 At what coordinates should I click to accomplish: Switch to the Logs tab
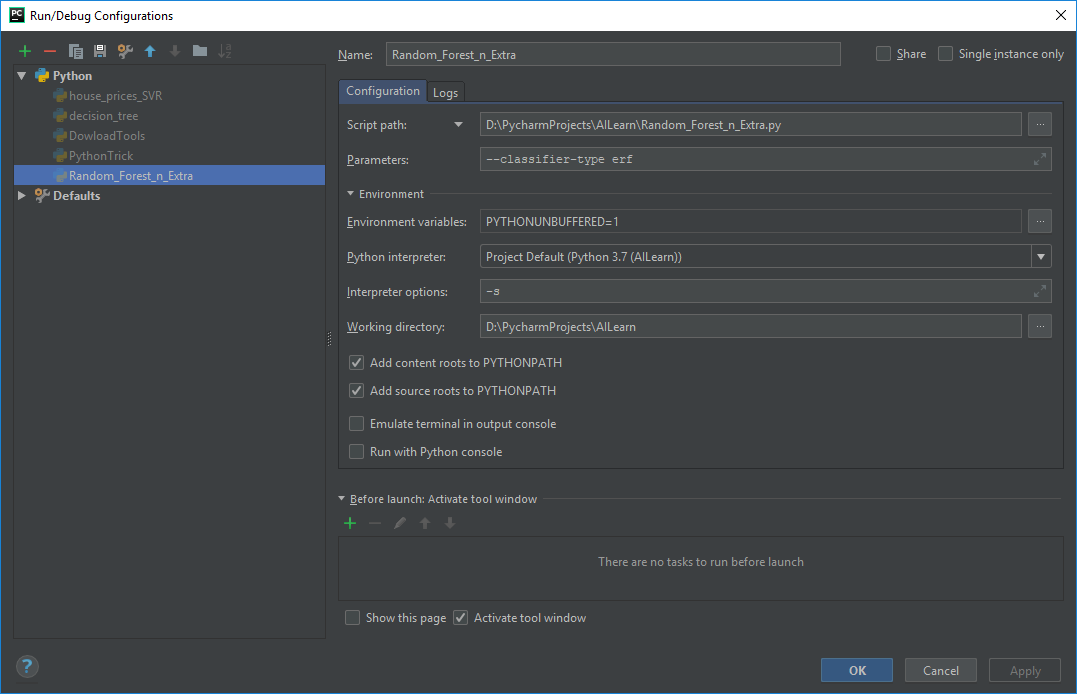445,93
